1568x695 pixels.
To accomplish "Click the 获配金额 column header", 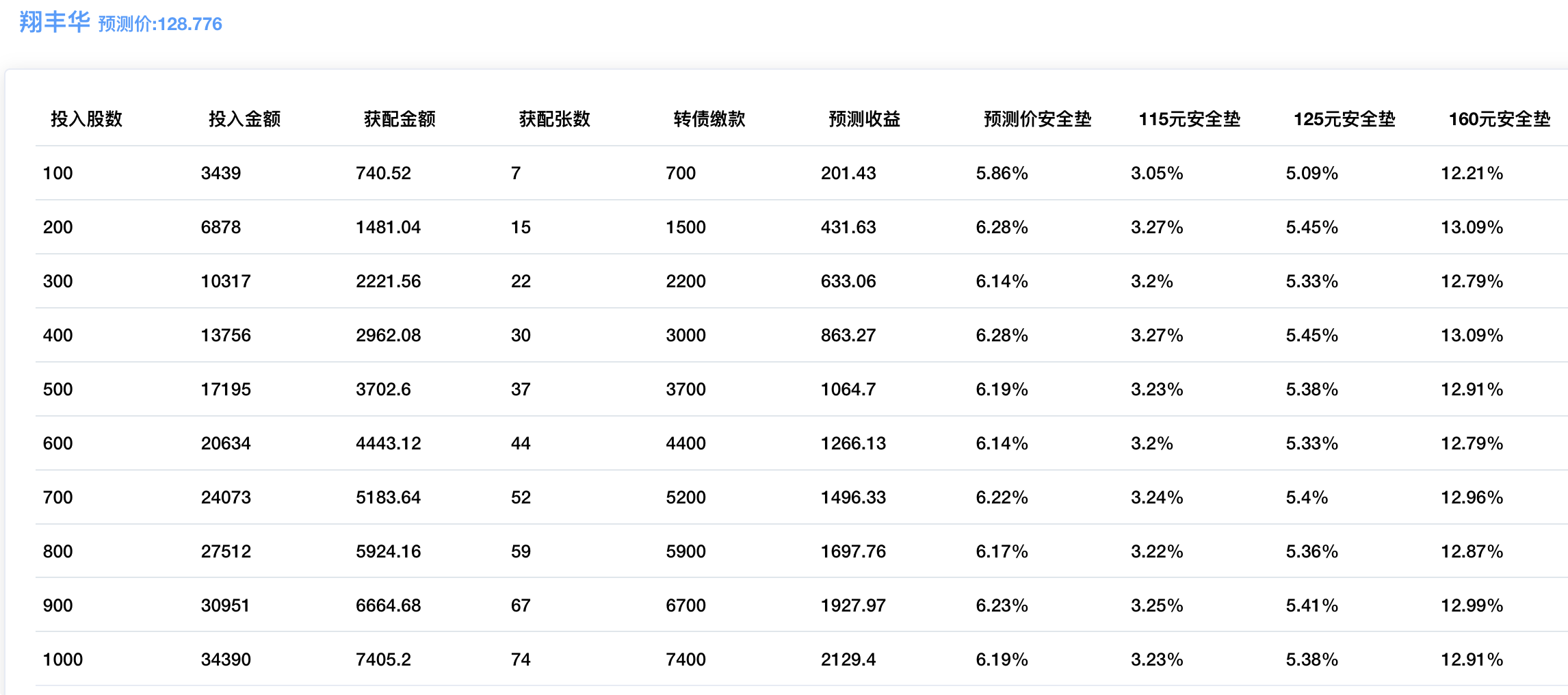I will click(400, 119).
